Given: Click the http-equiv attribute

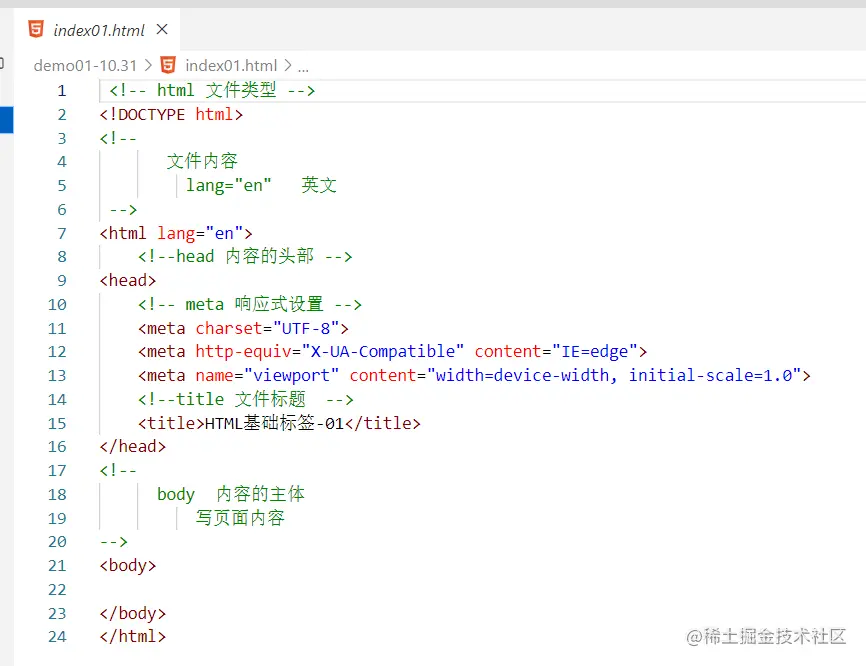Looking at the screenshot, I should point(243,352).
